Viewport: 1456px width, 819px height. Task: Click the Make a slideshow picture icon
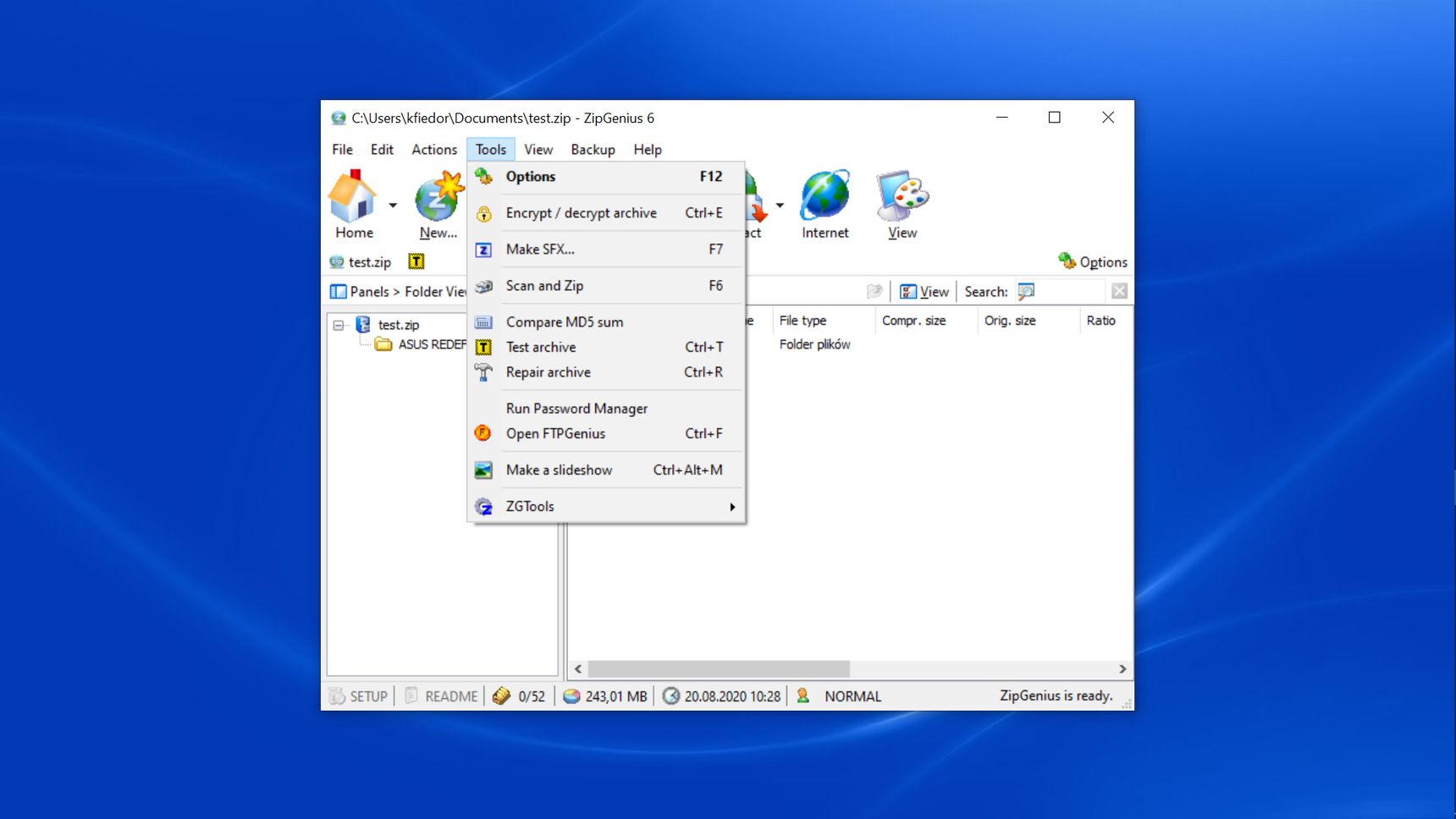point(483,470)
